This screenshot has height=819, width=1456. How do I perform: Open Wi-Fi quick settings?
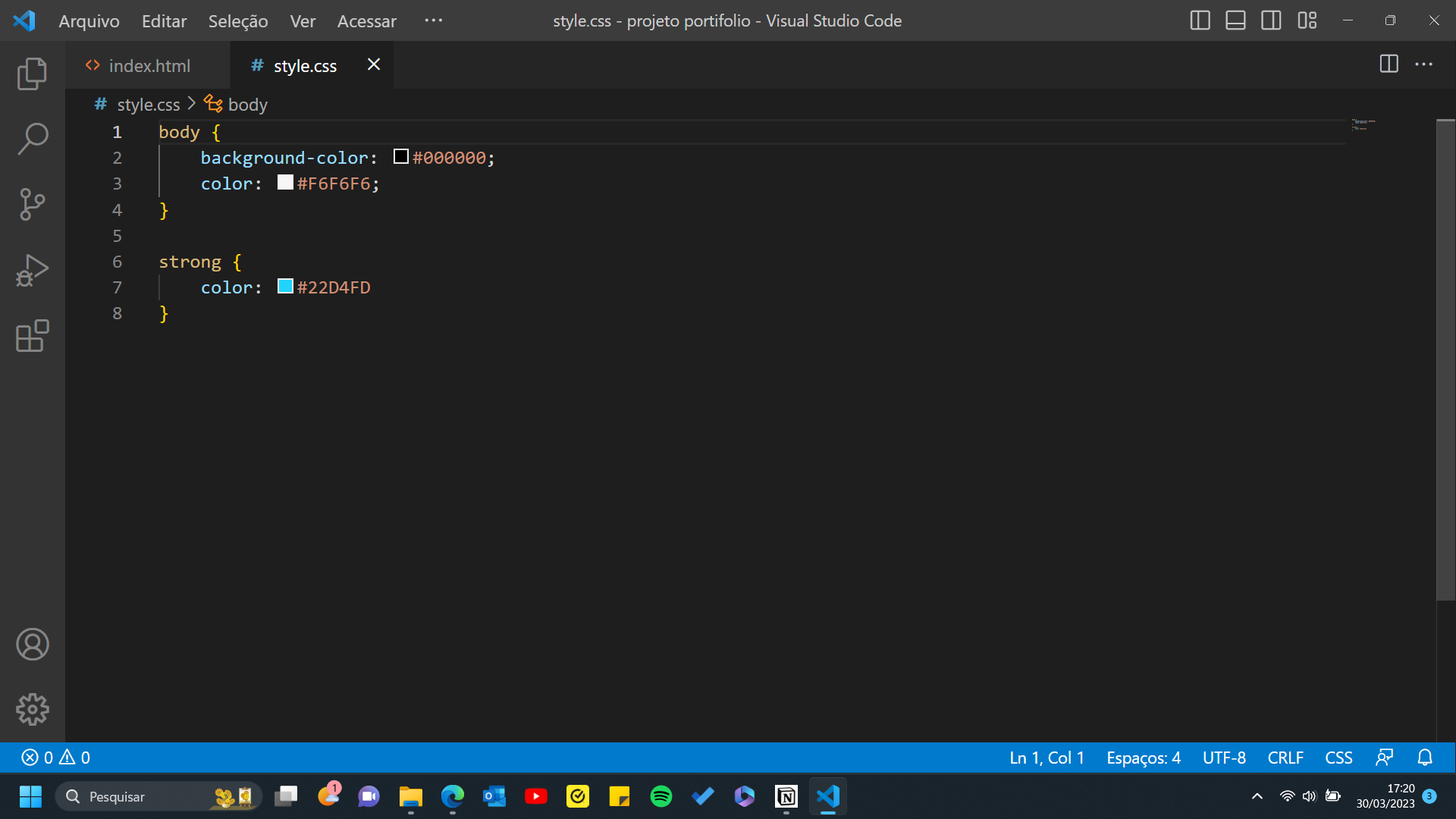coord(1287,796)
